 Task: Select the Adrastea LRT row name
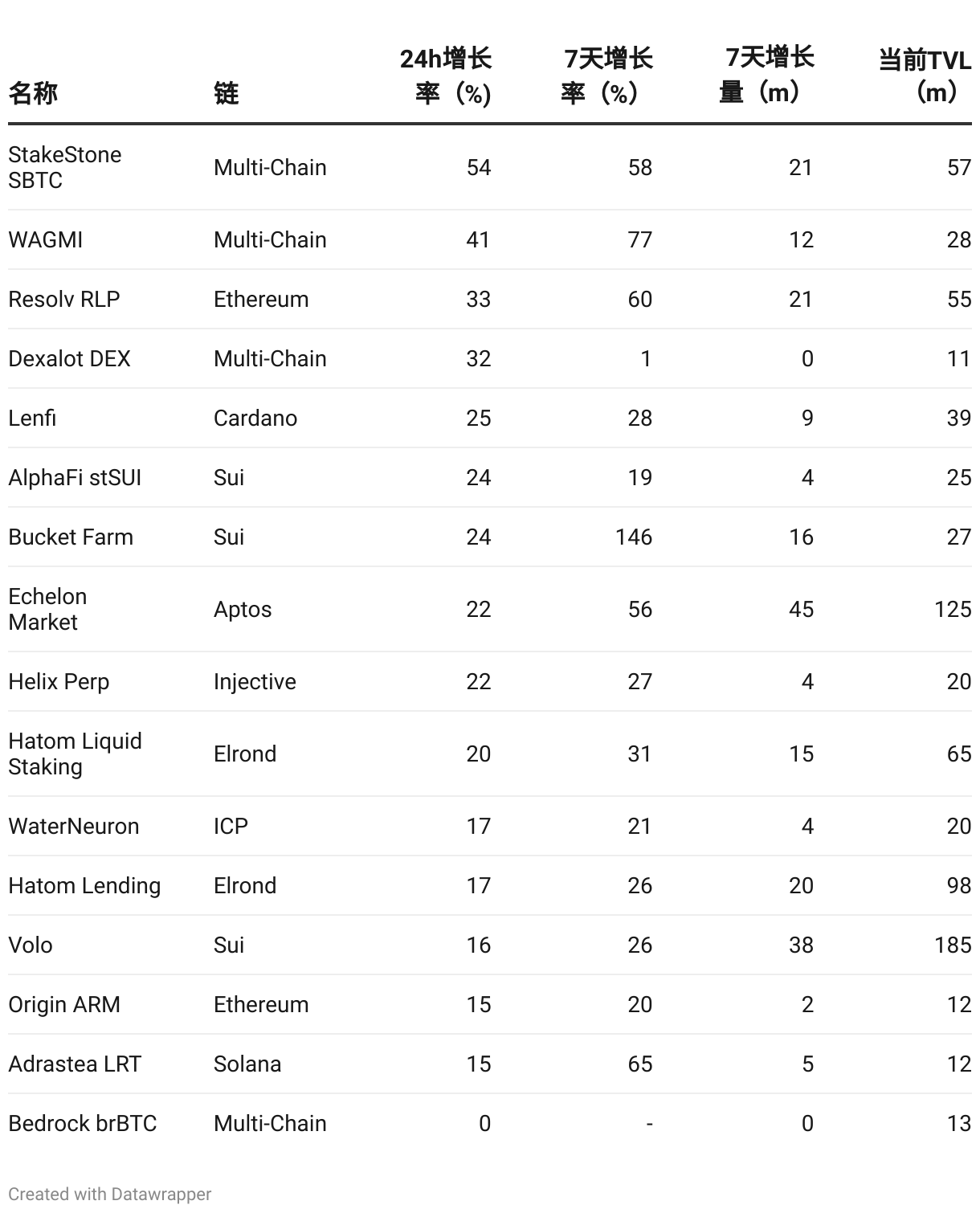click(75, 1064)
